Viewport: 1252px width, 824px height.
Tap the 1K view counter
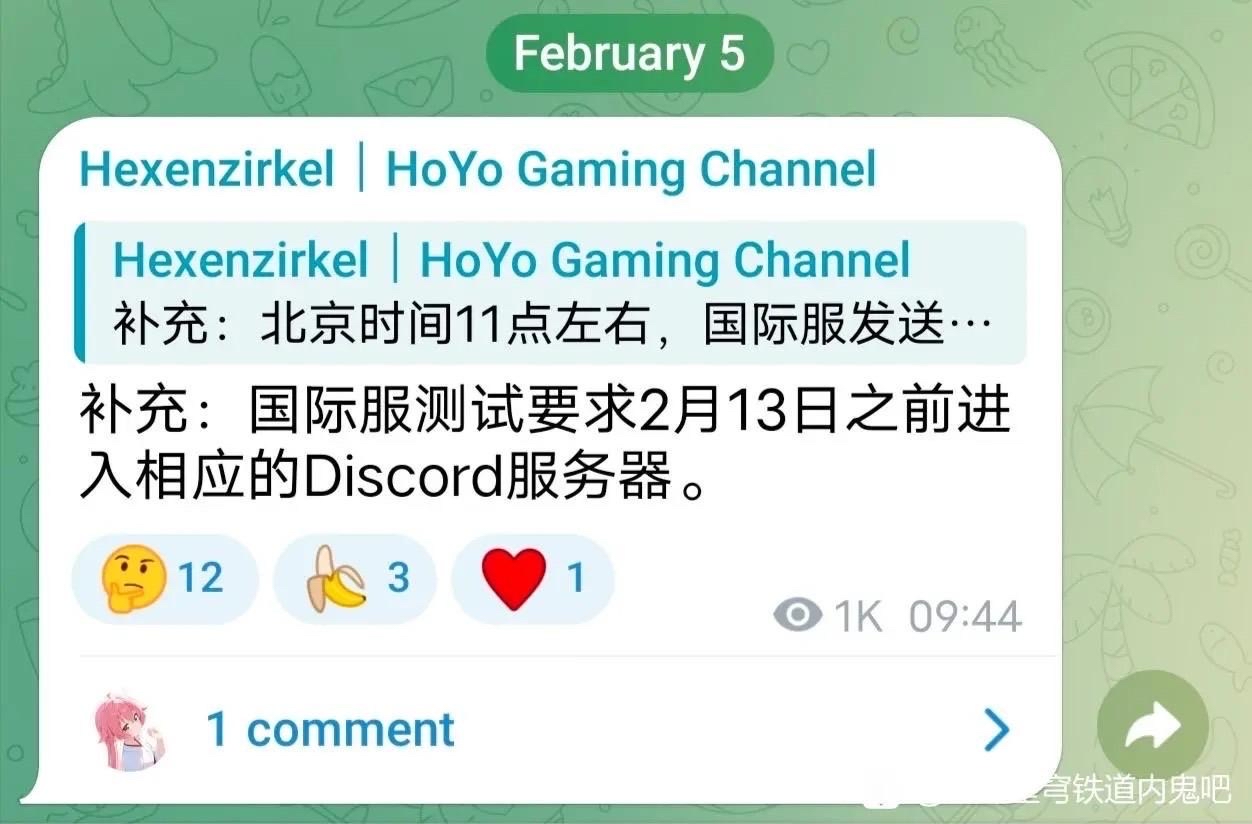click(859, 616)
